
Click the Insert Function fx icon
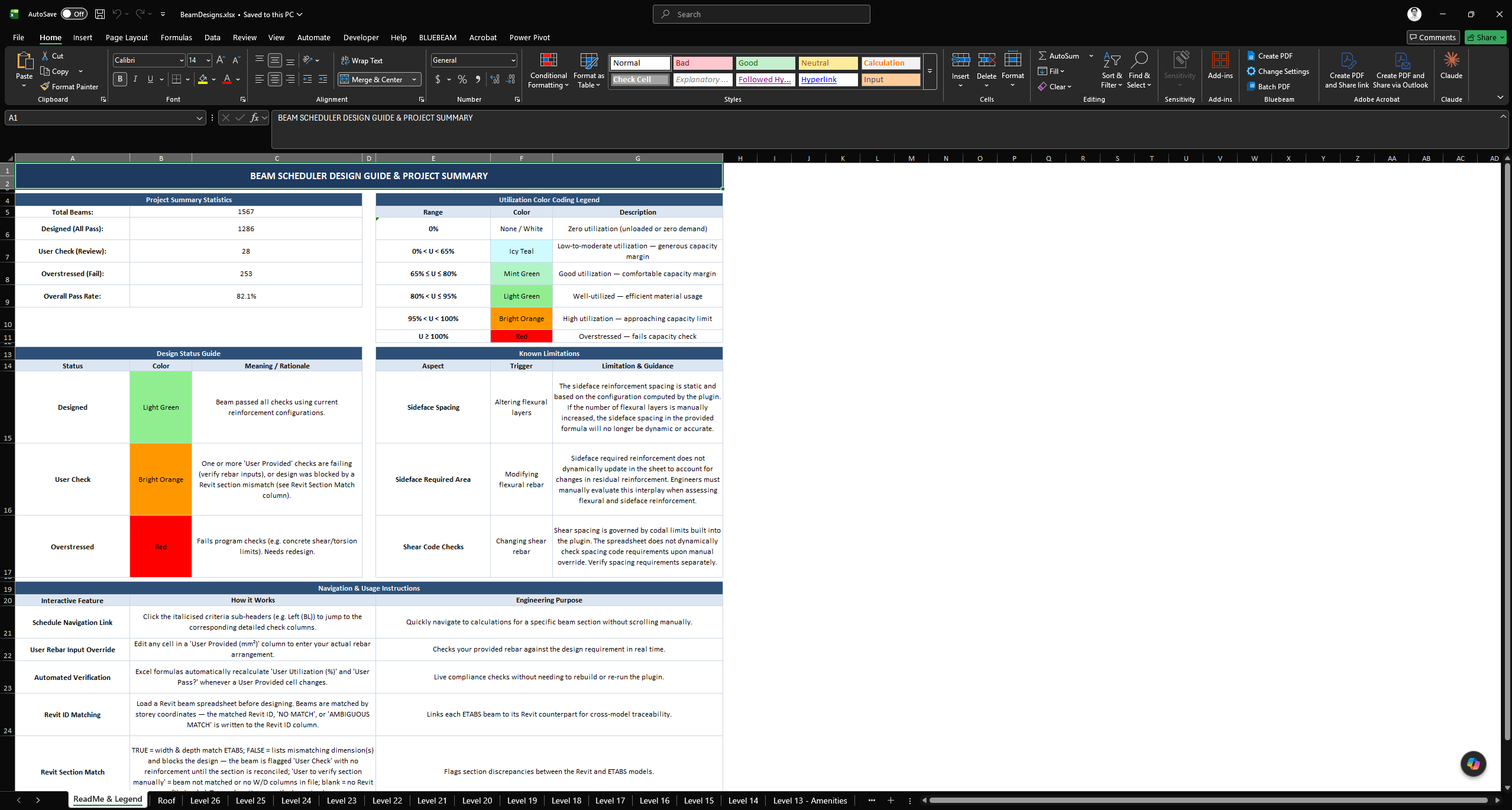click(x=254, y=118)
